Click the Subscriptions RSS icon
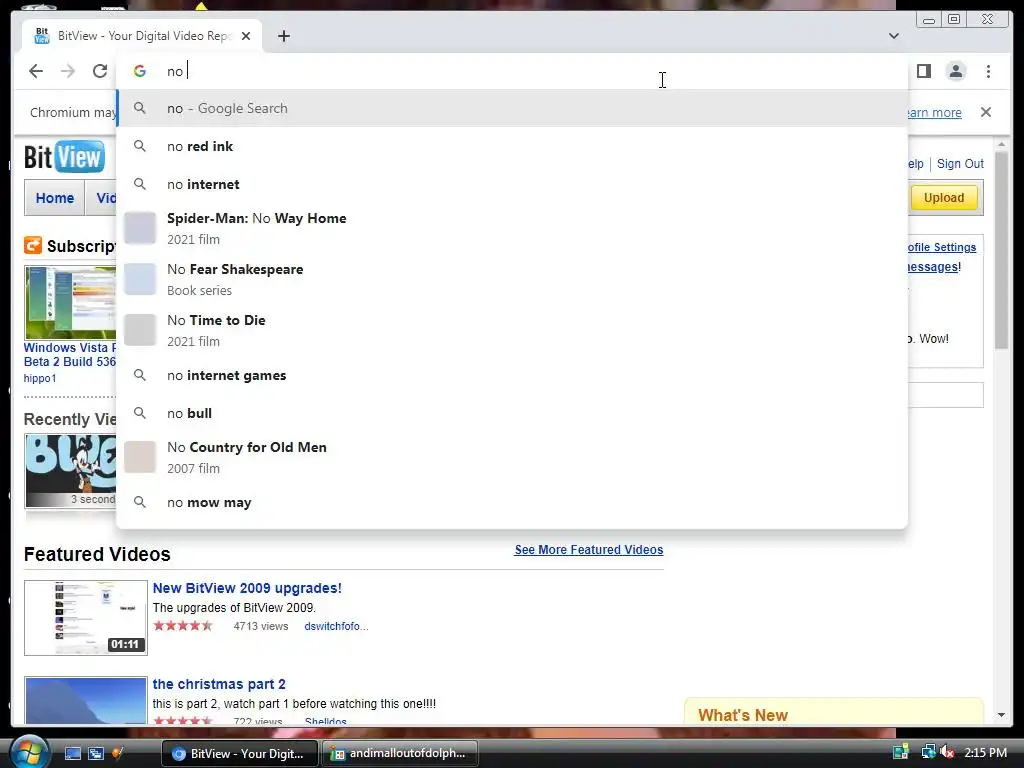This screenshot has width=1024, height=768. coord(33,246)
